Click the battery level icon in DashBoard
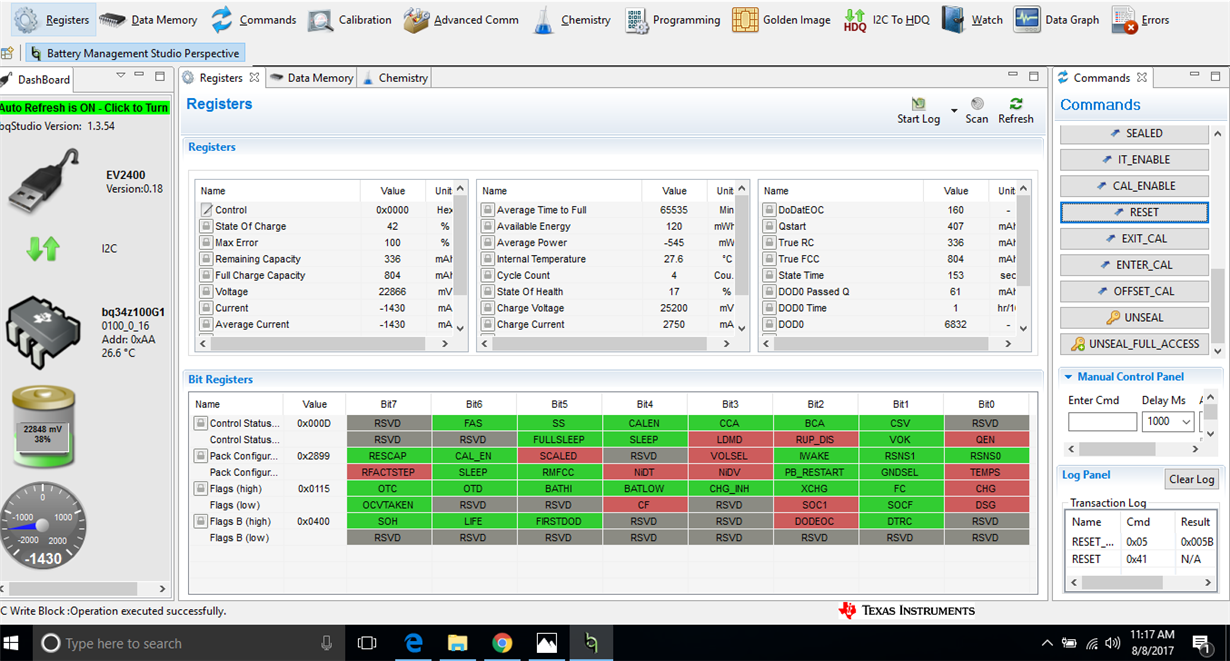This screenshot has height=661, width=1230. pos(44,429)
